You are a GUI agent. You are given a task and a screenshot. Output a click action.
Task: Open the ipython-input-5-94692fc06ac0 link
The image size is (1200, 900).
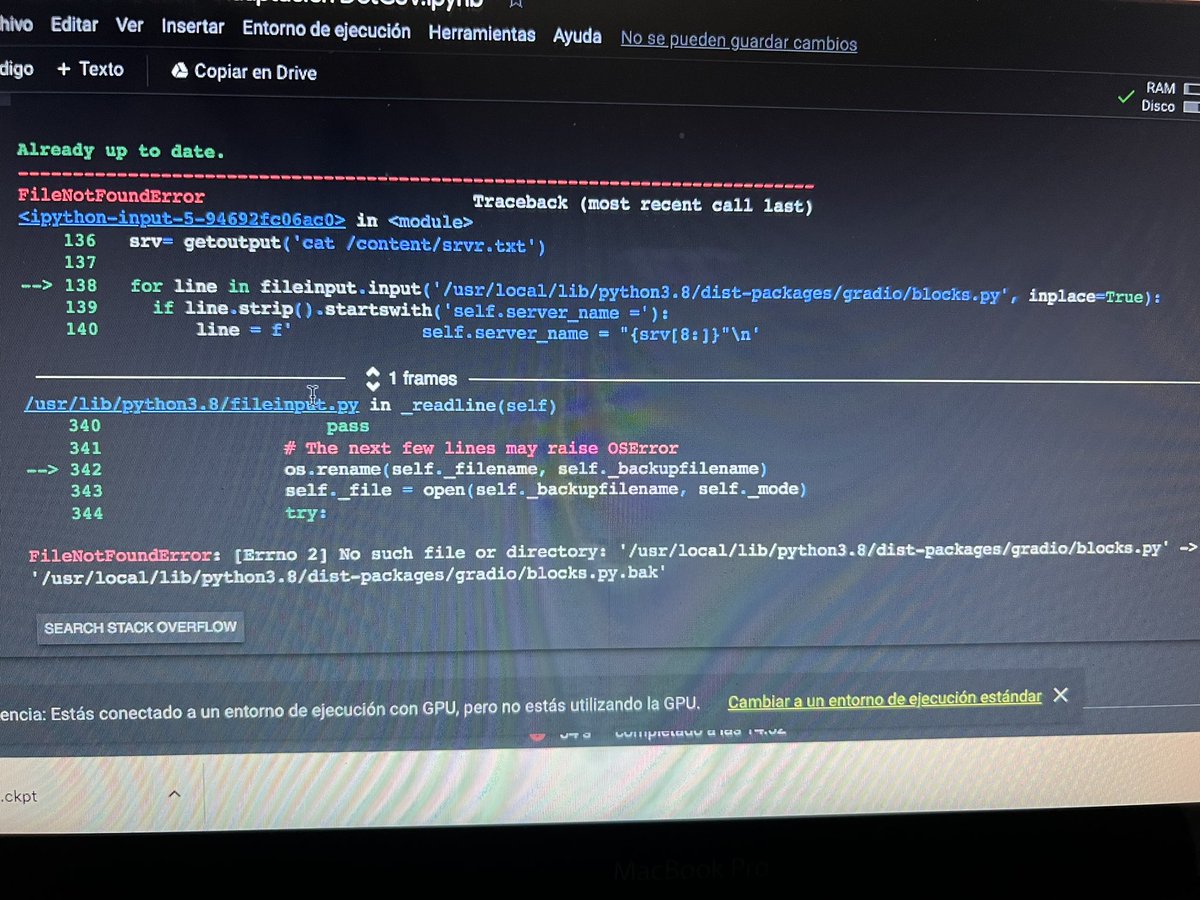[x=182, y=220]
